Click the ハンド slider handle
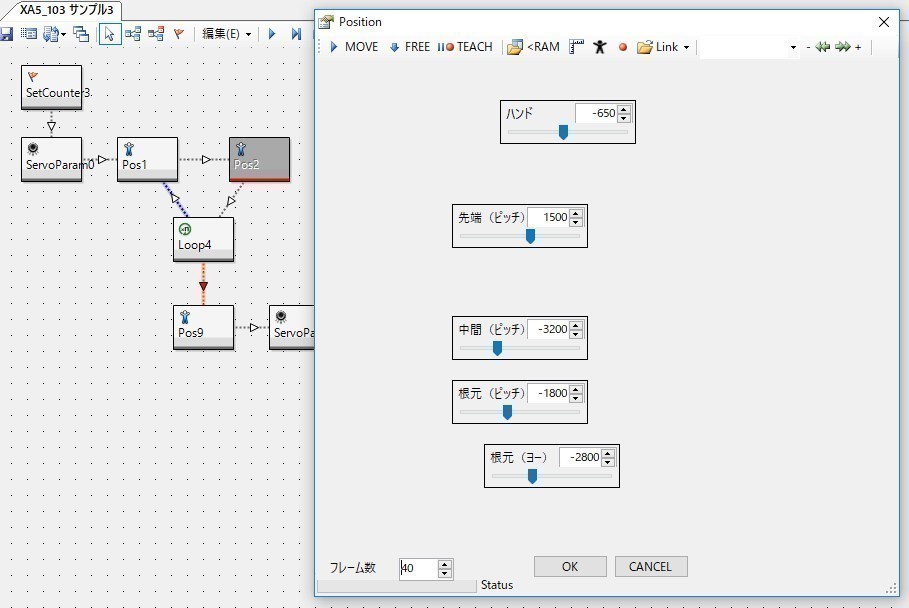Image resolution: width=909 pixels, height=608 pixels. (x=563, y=132)
